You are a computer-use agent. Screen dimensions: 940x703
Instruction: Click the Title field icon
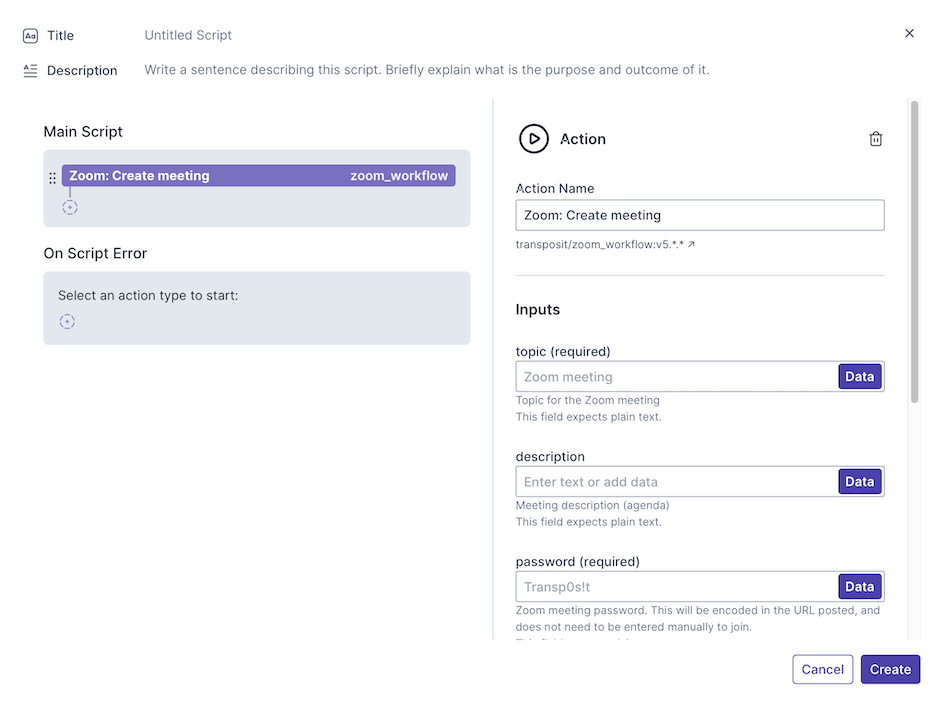(x=30, y=35)
